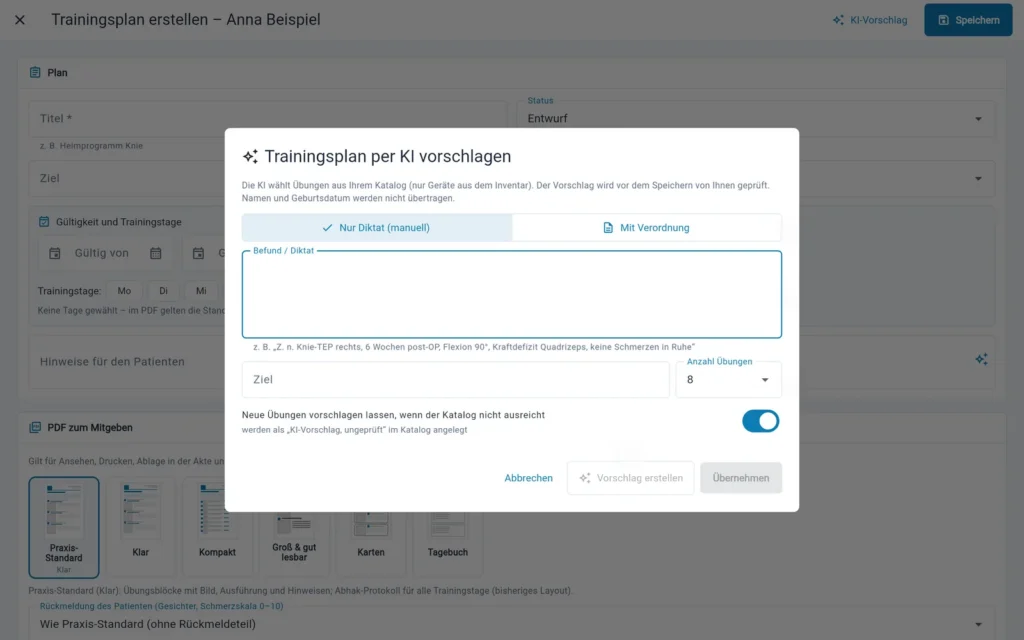The width and height of the screenshot is (1024, 640).
Task: Select the Kompakt PDF layout thumbnail
Action: pos(217,528)
